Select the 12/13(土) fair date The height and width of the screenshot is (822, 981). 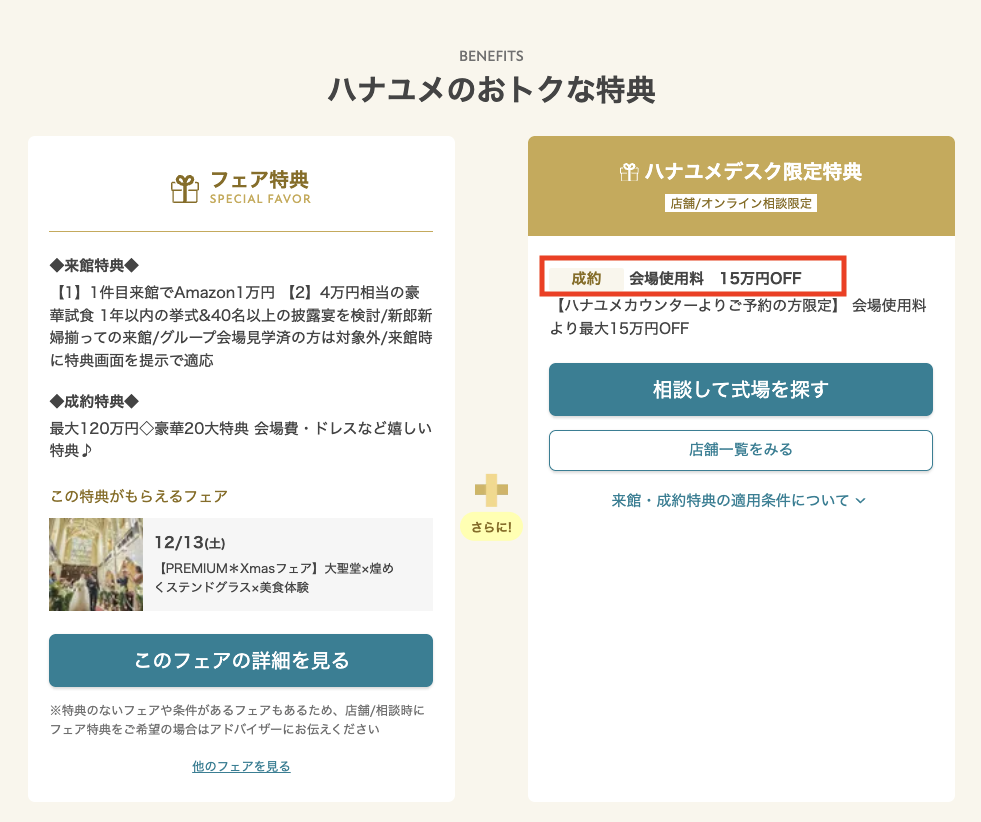pyautogui.click(x=190, y=543)
